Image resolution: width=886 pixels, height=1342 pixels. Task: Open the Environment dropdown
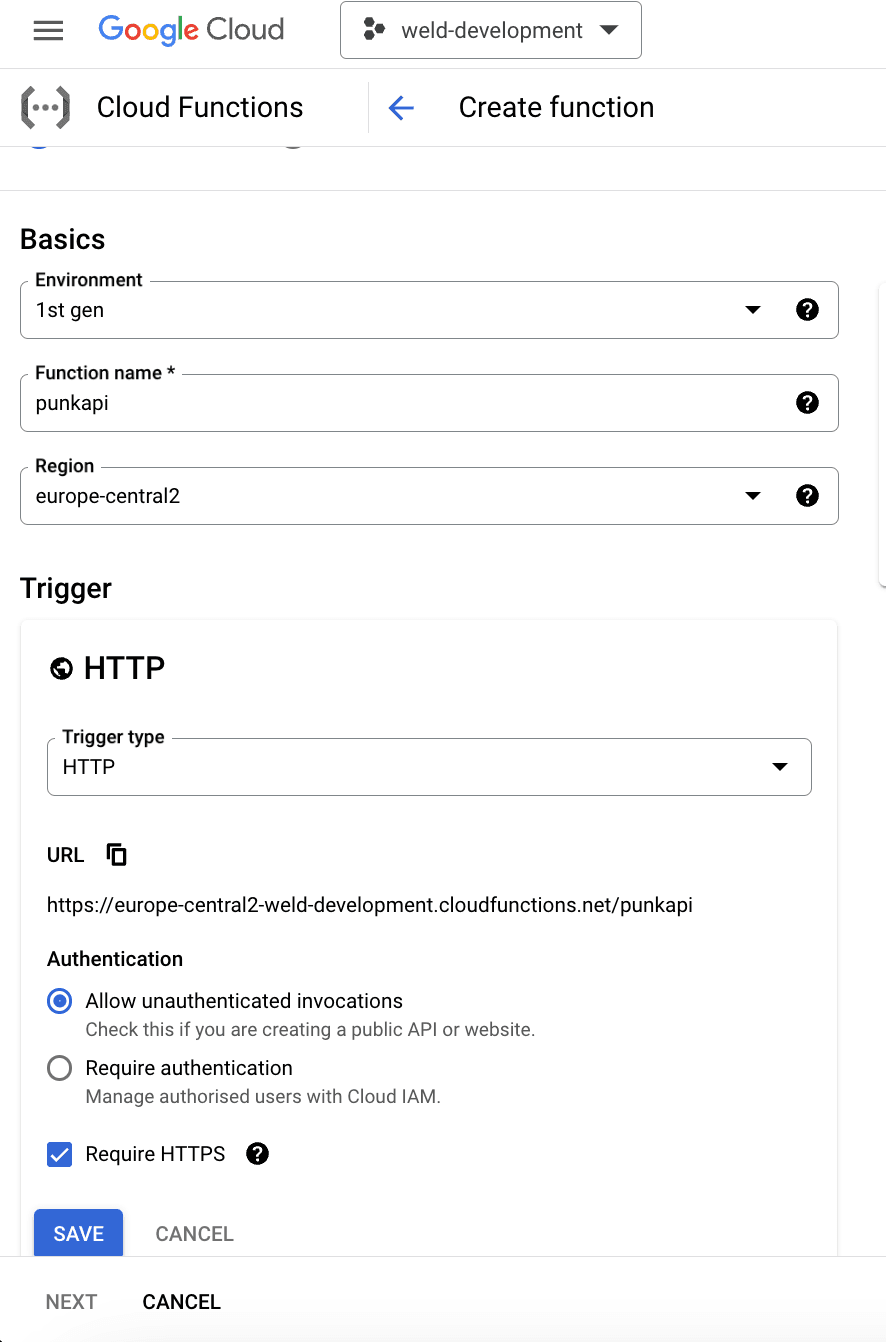752,310
